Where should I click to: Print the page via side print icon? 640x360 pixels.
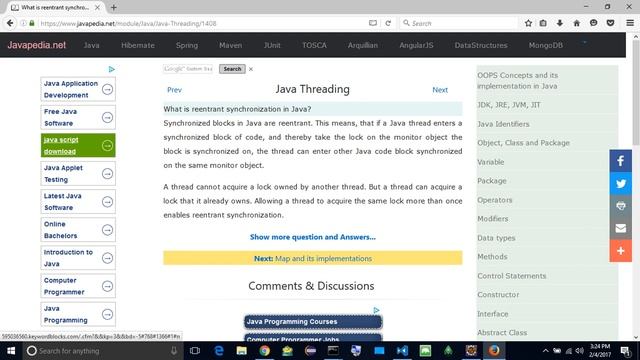click(x=621, y=206)
